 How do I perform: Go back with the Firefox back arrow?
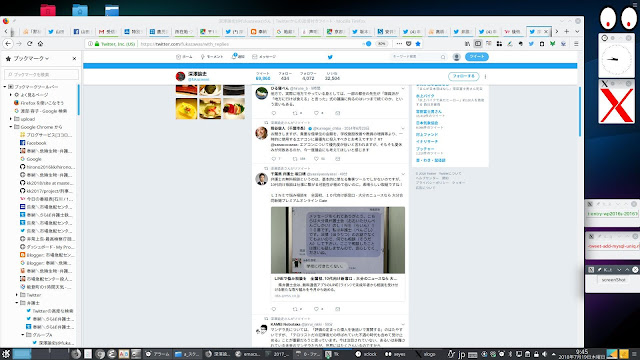point(8,43)
